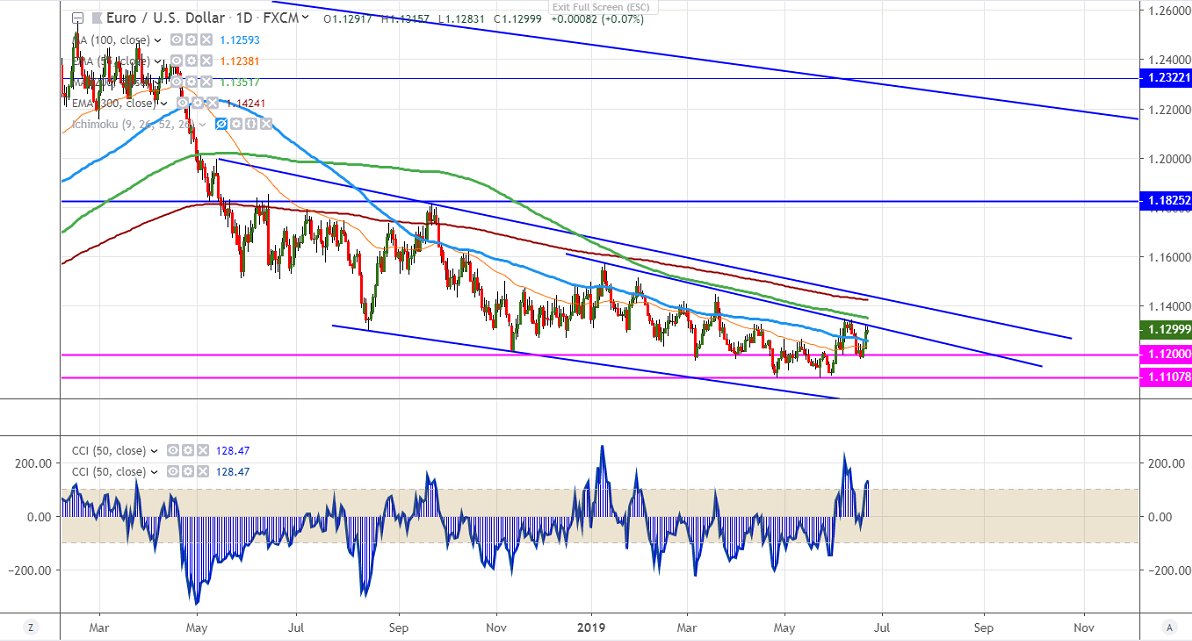Click the dark red EMA value 1.14241
Screen dimensions: 1192x641
[x=246, y=104]
